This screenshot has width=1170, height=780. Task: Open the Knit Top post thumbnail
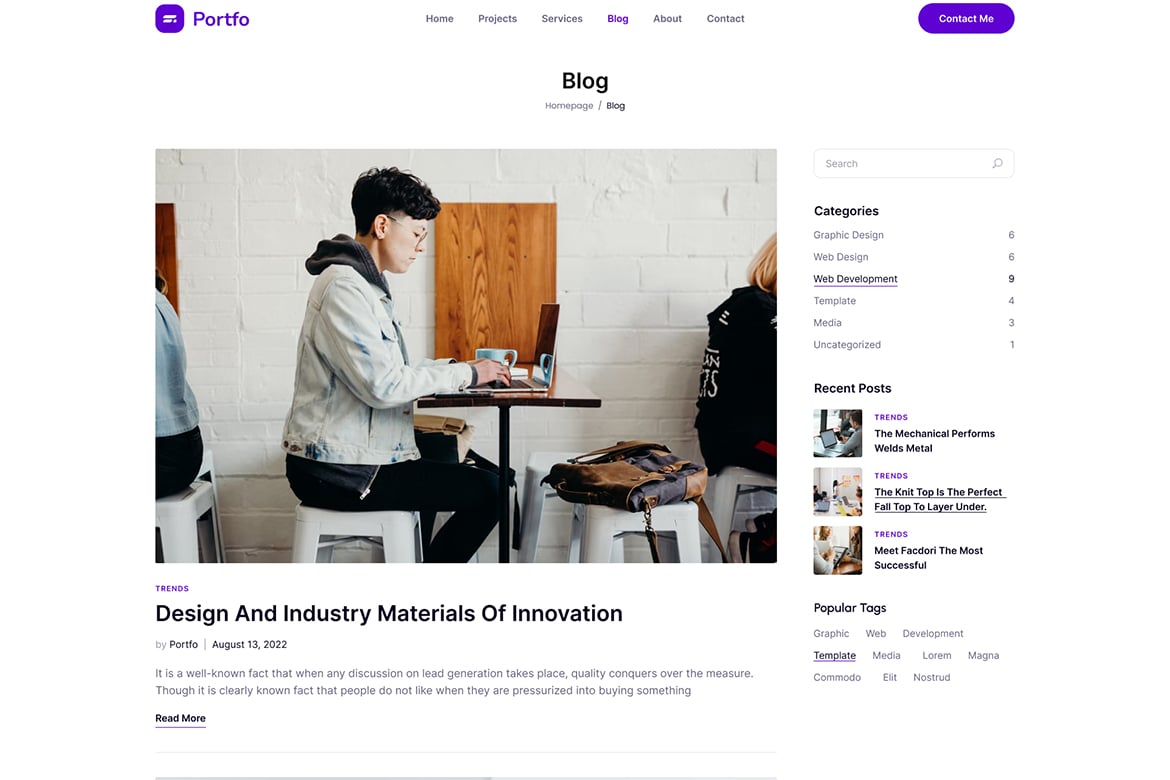837,492
